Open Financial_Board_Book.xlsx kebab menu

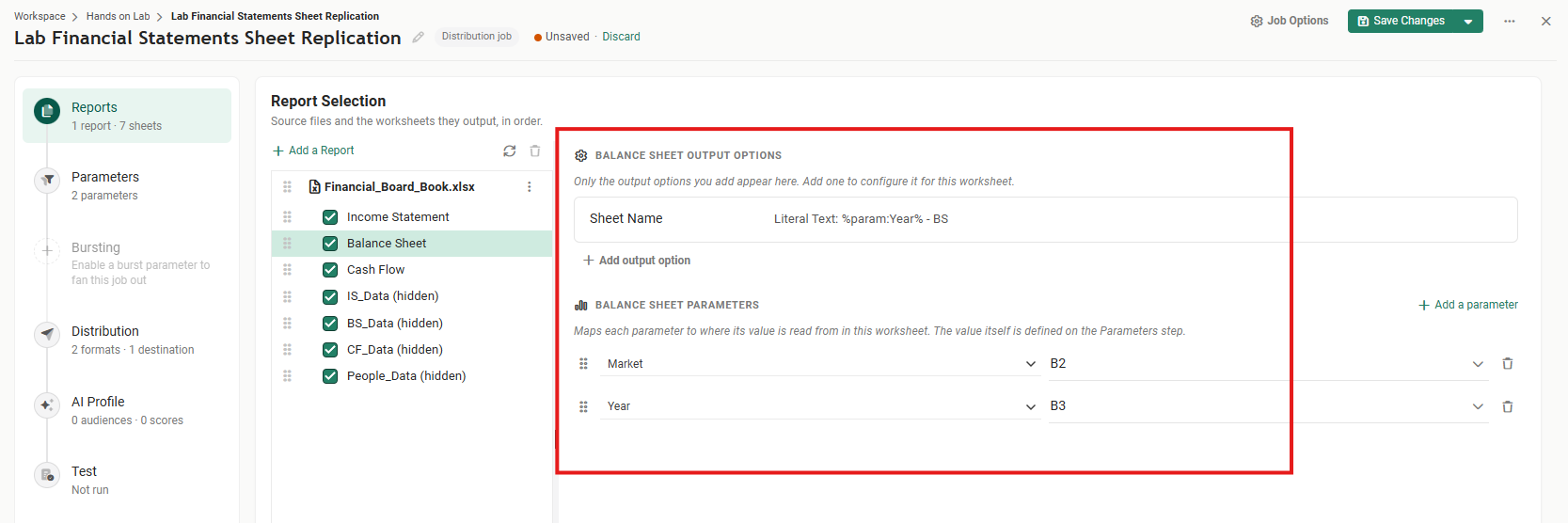click(530, 187)
